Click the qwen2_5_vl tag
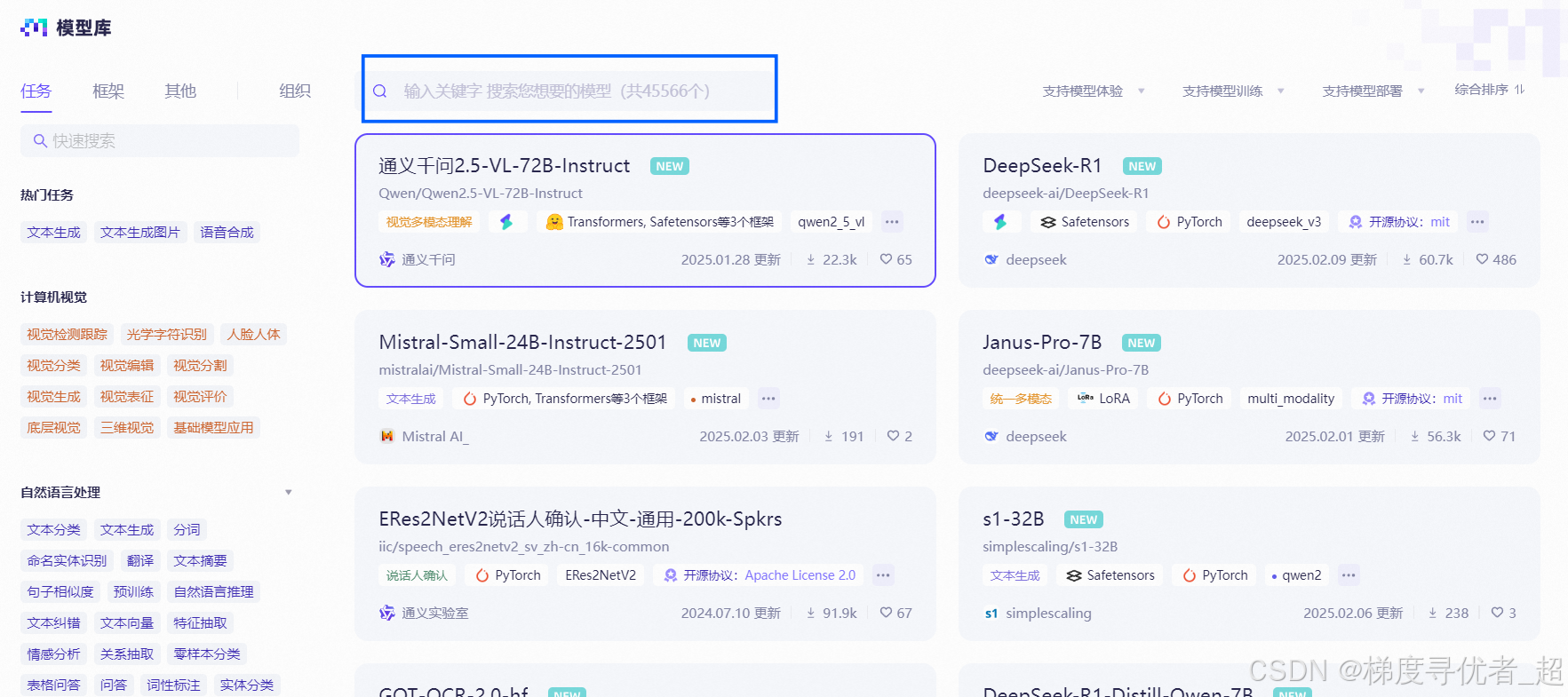 click(832, 222)
